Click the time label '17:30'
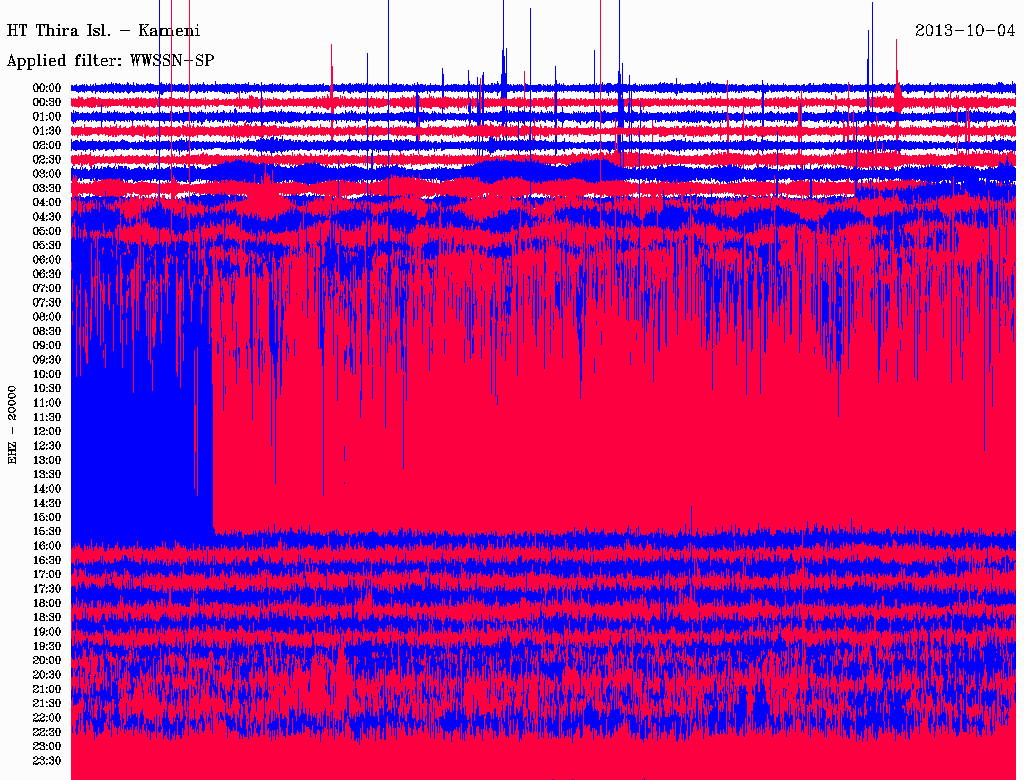 [x=47, y=589]
